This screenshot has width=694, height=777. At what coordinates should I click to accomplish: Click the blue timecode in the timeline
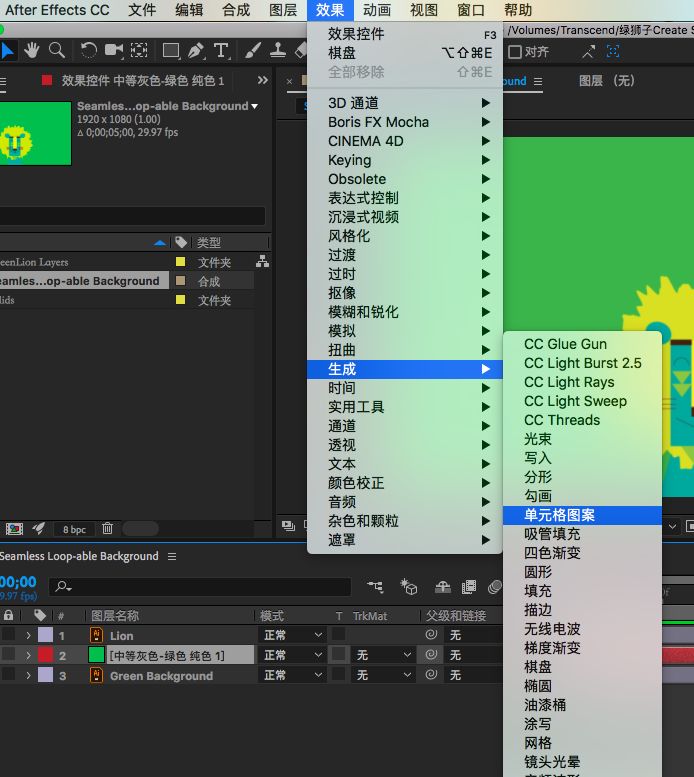coord(18,582)
